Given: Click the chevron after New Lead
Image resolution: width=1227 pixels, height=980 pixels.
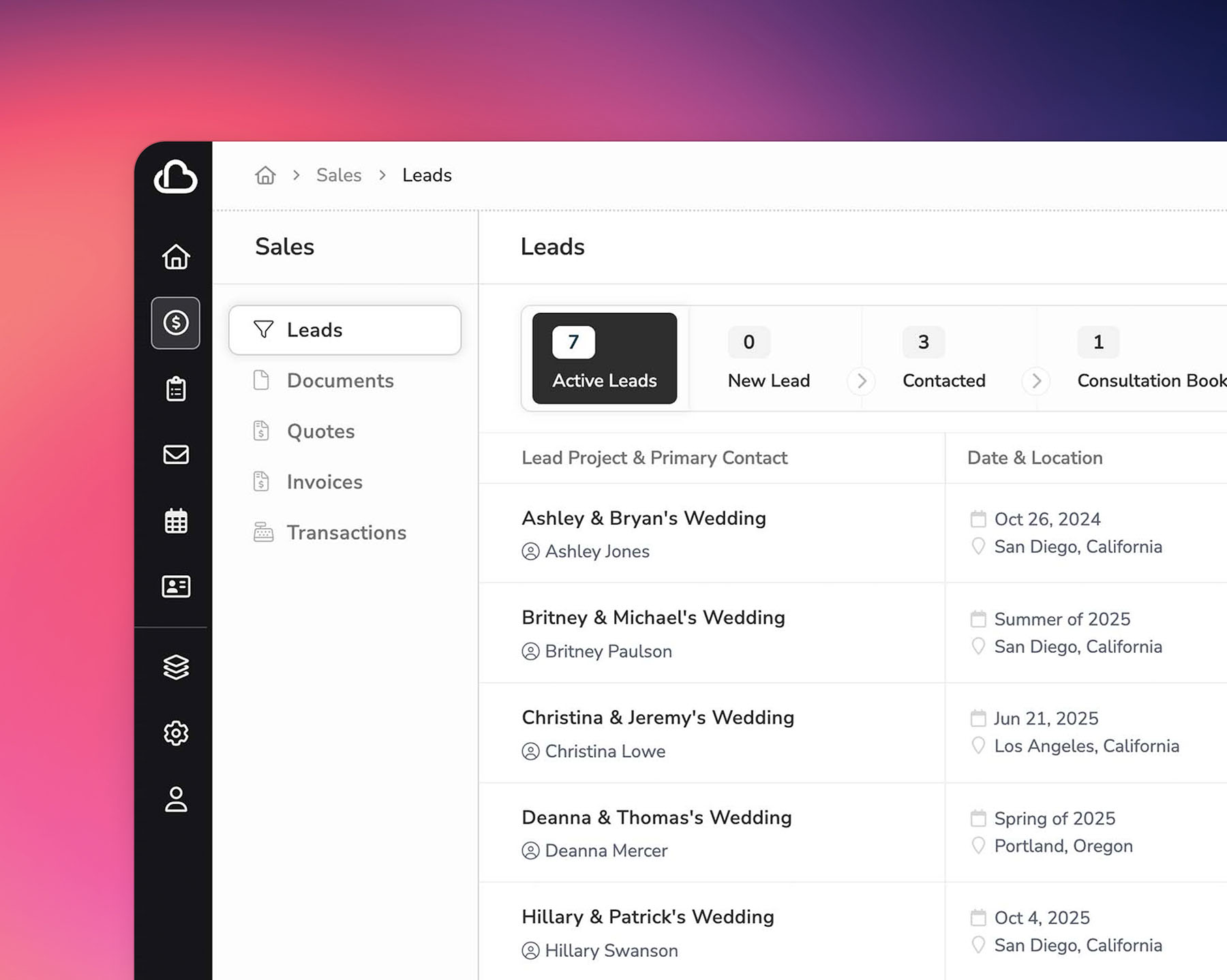Looking at the screenshot, I should point(861,381).
